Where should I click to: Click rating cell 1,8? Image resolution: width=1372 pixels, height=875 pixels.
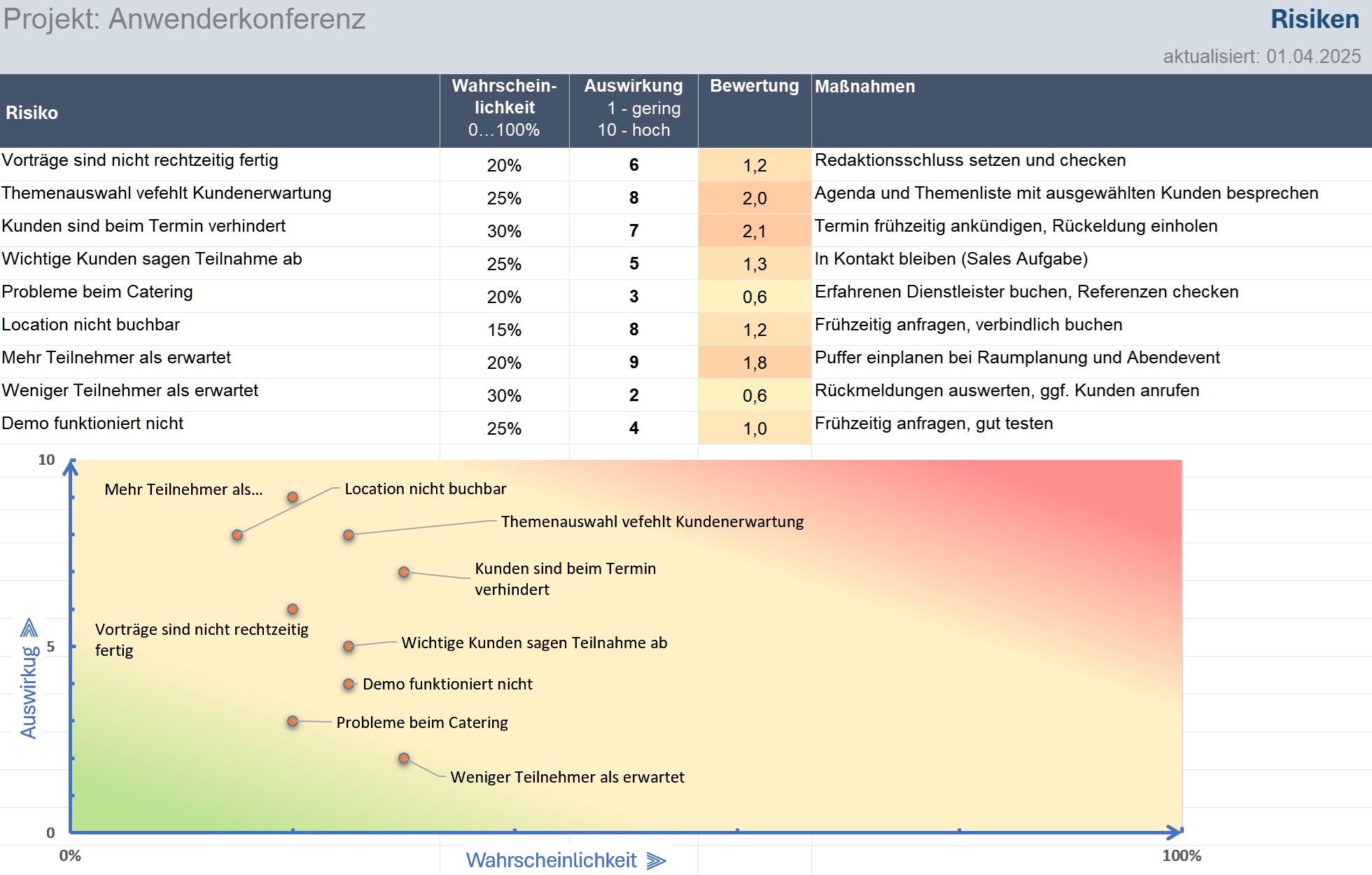pos(755,363)
